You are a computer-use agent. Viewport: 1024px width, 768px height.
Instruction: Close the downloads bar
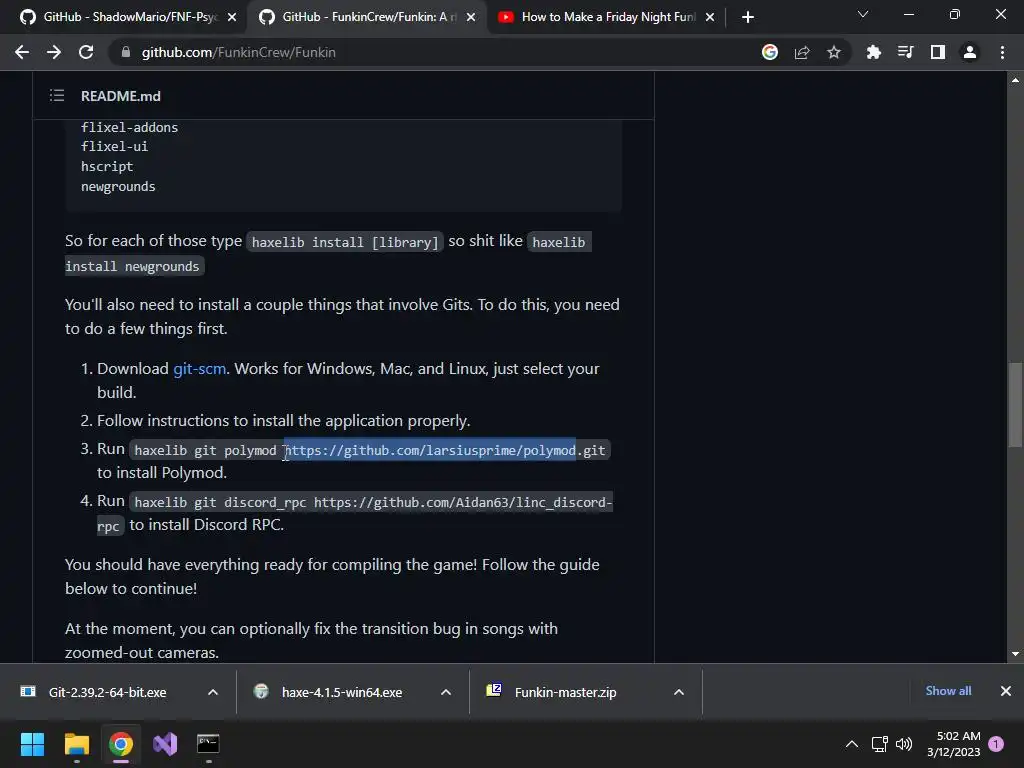1006,691
